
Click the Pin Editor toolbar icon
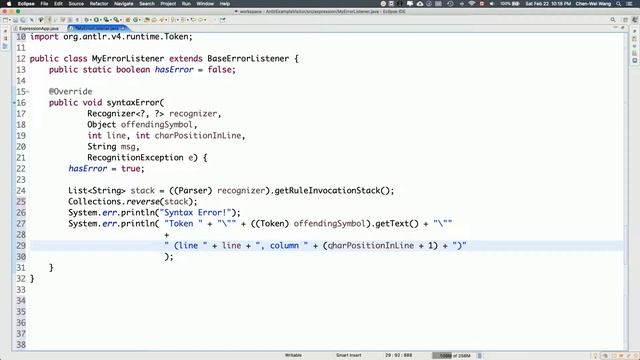pyautogui.click(x=222, y=20)
